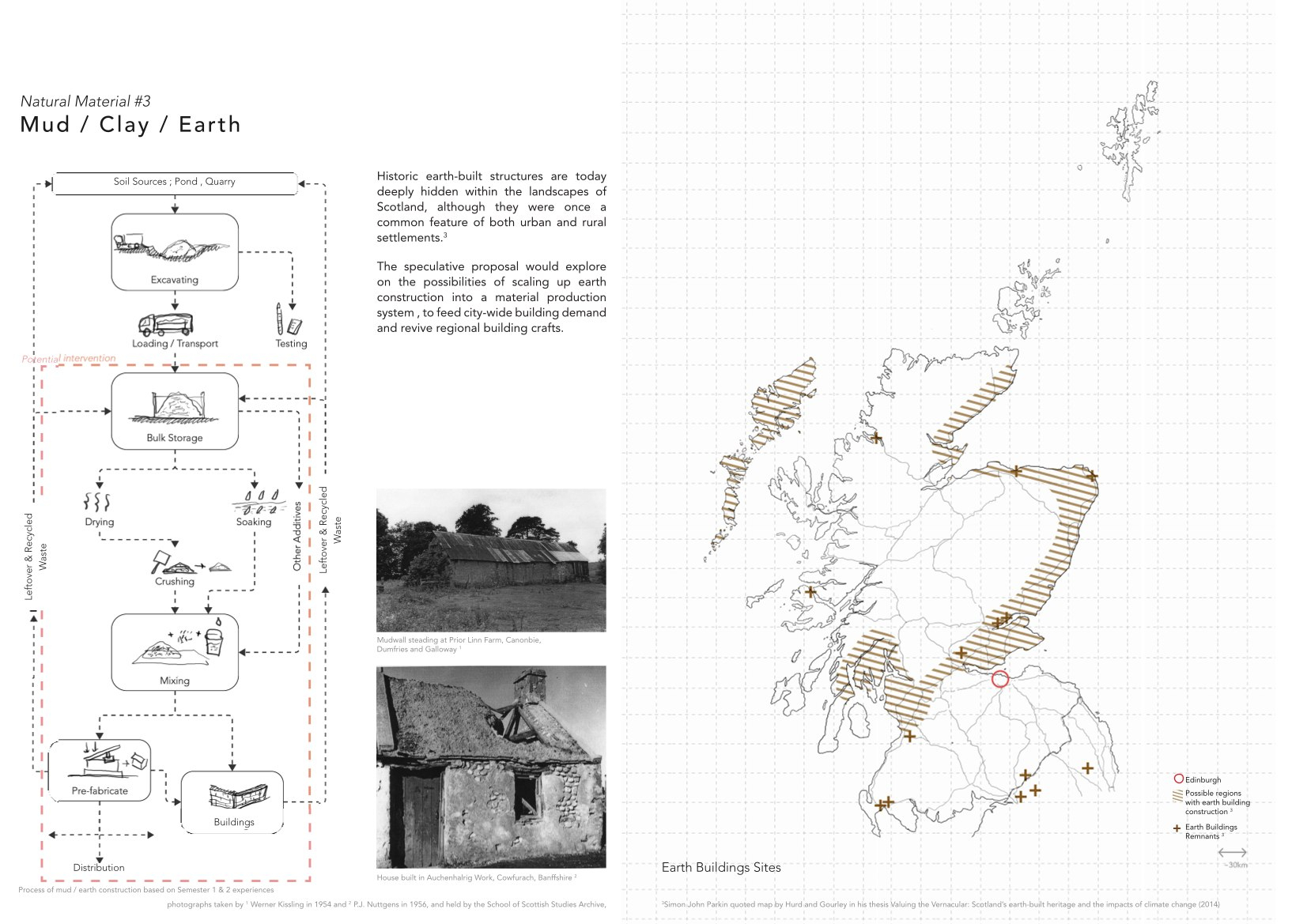Click the 'Mudwall steading at Prior Linn Farm' caption
This screenshot has width=1307, height=924.
coord(459,644)
